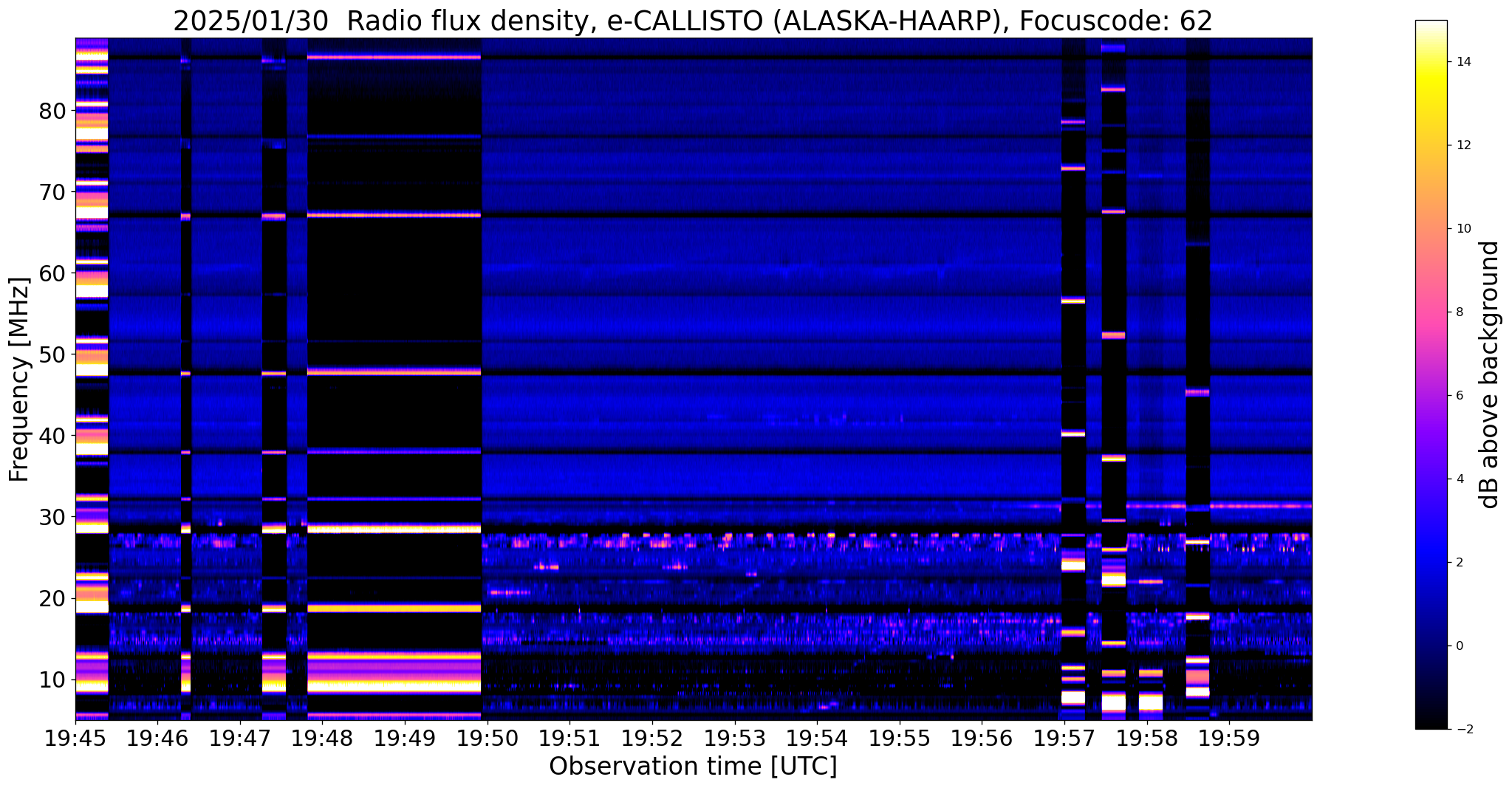Click the 19:51 time tick label
1512x788 pixels.
pyautogui.click(x=569, y=738)
